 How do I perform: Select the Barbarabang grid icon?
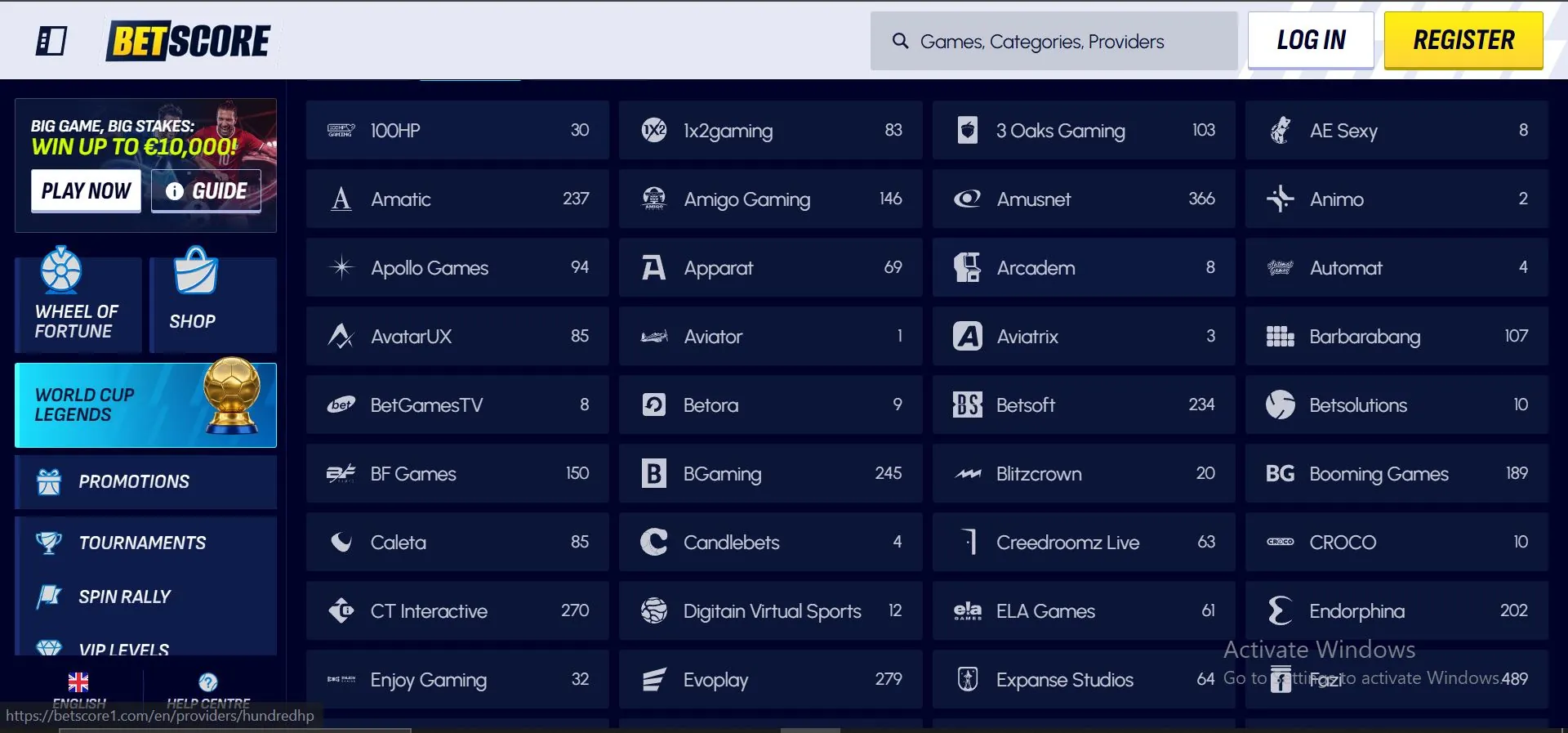tap(1281, 336)
